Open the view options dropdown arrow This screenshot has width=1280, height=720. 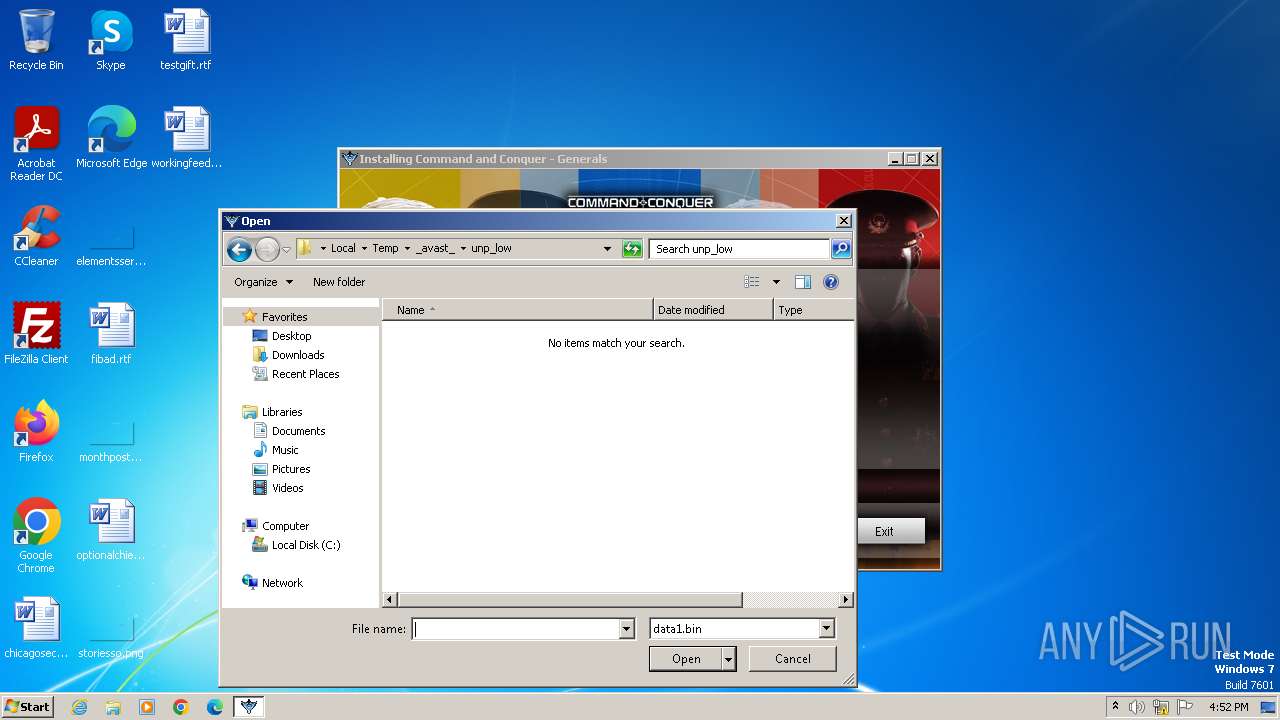click(776, 282)
